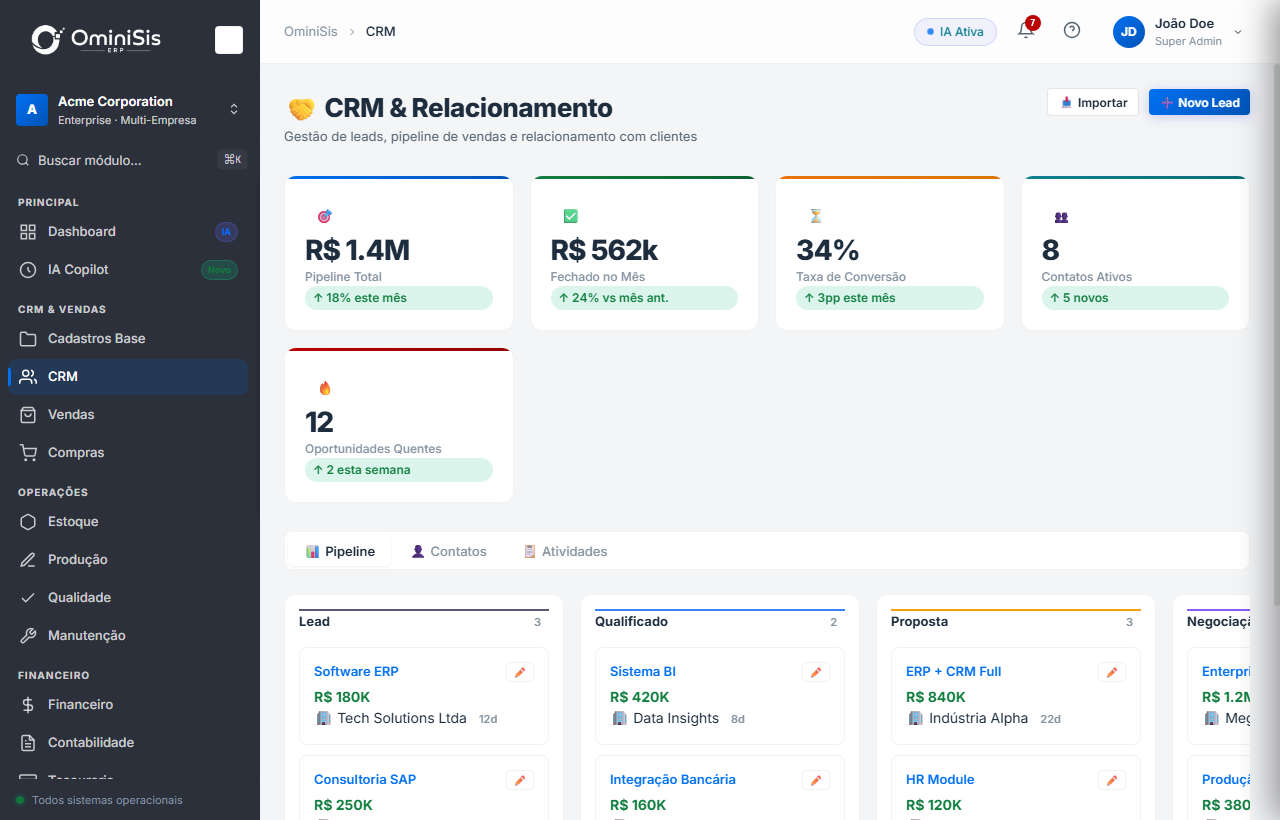Click the Importar button

(1093, 102)
